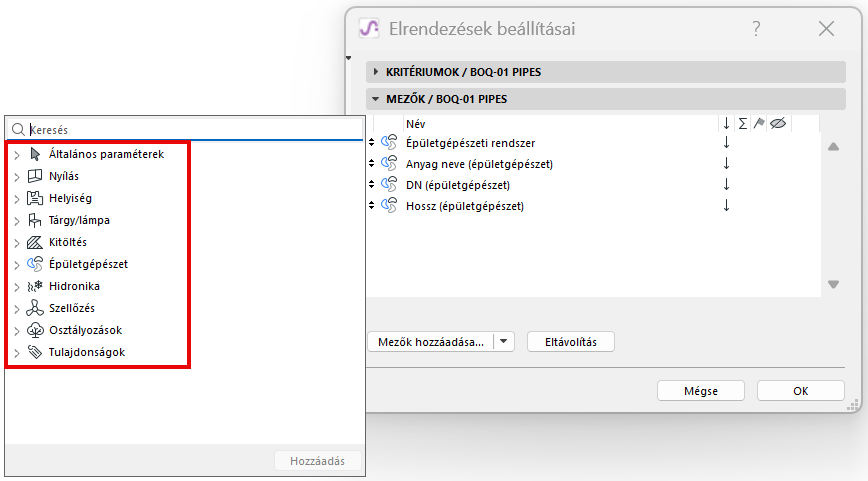Expand the KRITÉRIUMOK / BOQ-01 PIPES panel

(377, 72)
